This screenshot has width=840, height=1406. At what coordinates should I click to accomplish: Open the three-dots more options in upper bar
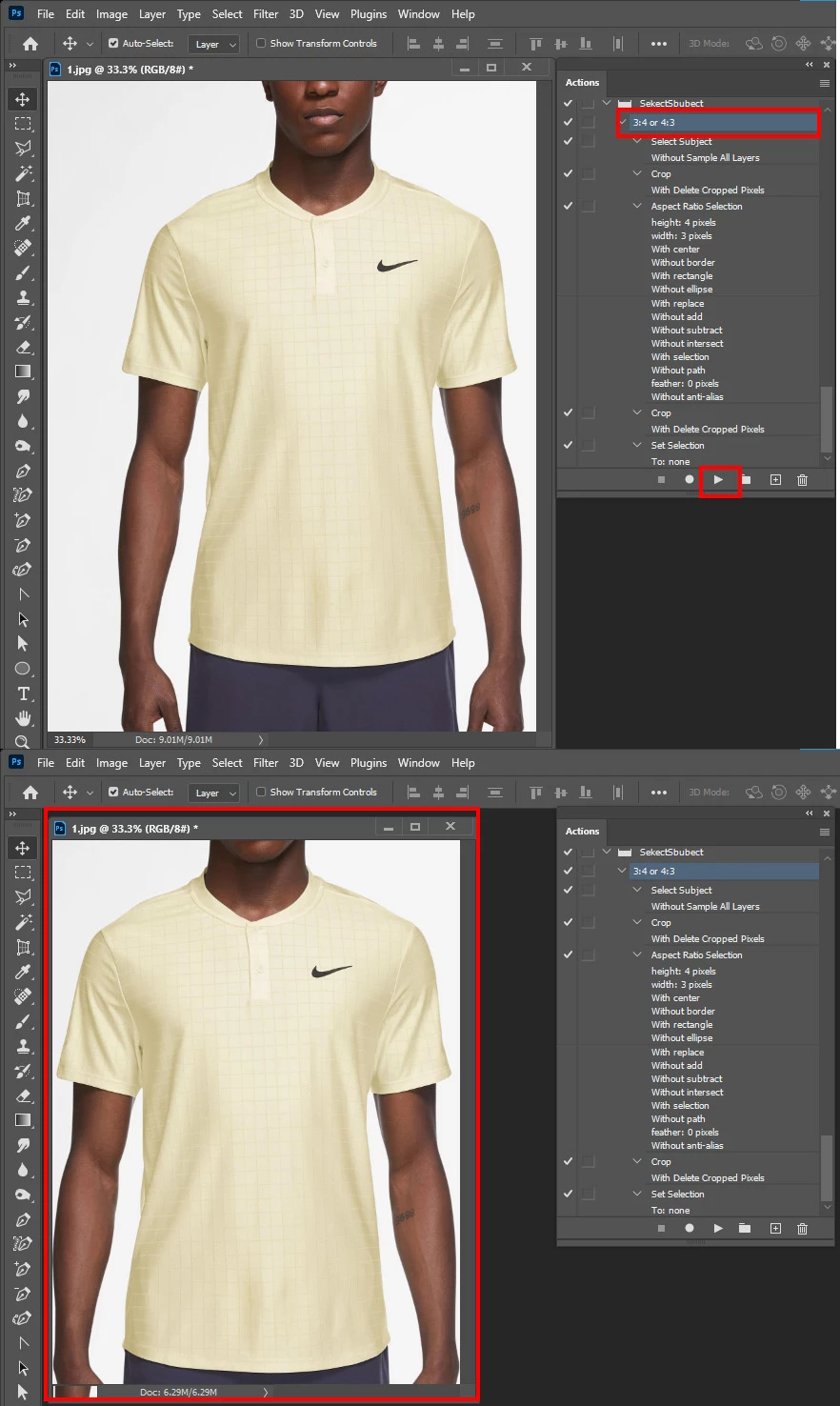(659, 43)
